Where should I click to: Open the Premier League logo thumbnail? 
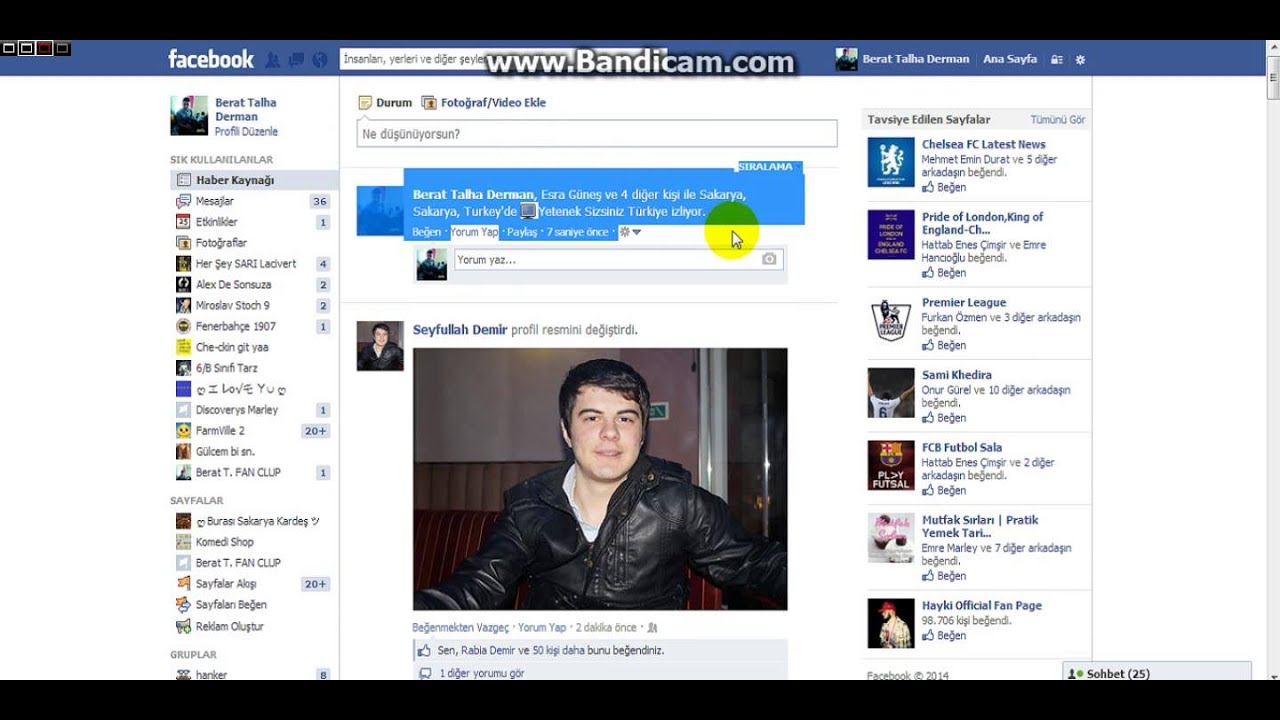click(891, 320)
